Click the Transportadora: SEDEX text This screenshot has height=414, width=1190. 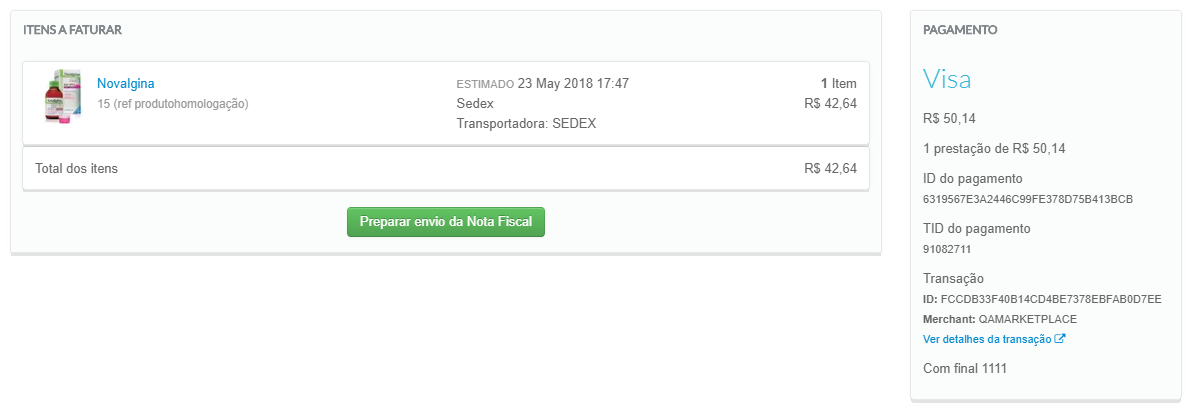[x=527, y=124]
